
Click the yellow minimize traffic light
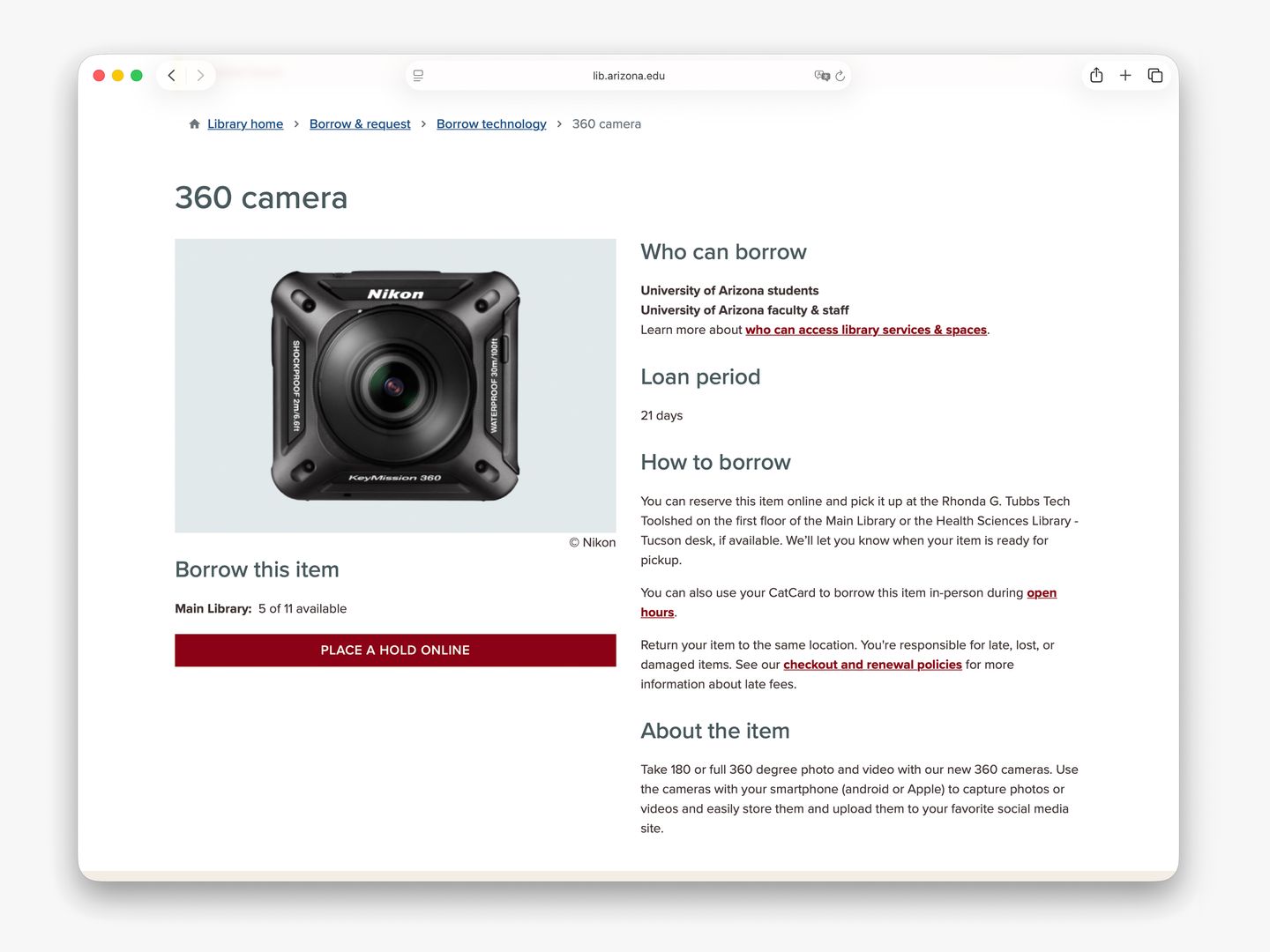pos(117,75)
